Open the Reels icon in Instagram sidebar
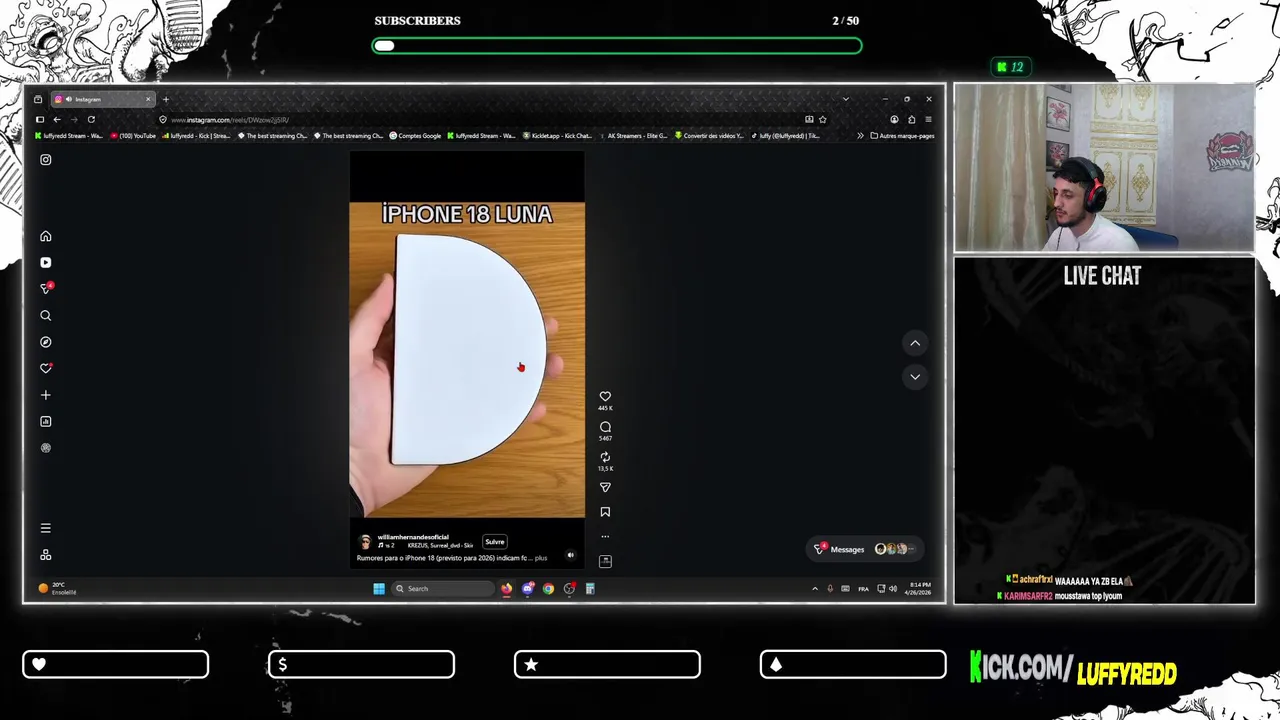 coord(45,262)
